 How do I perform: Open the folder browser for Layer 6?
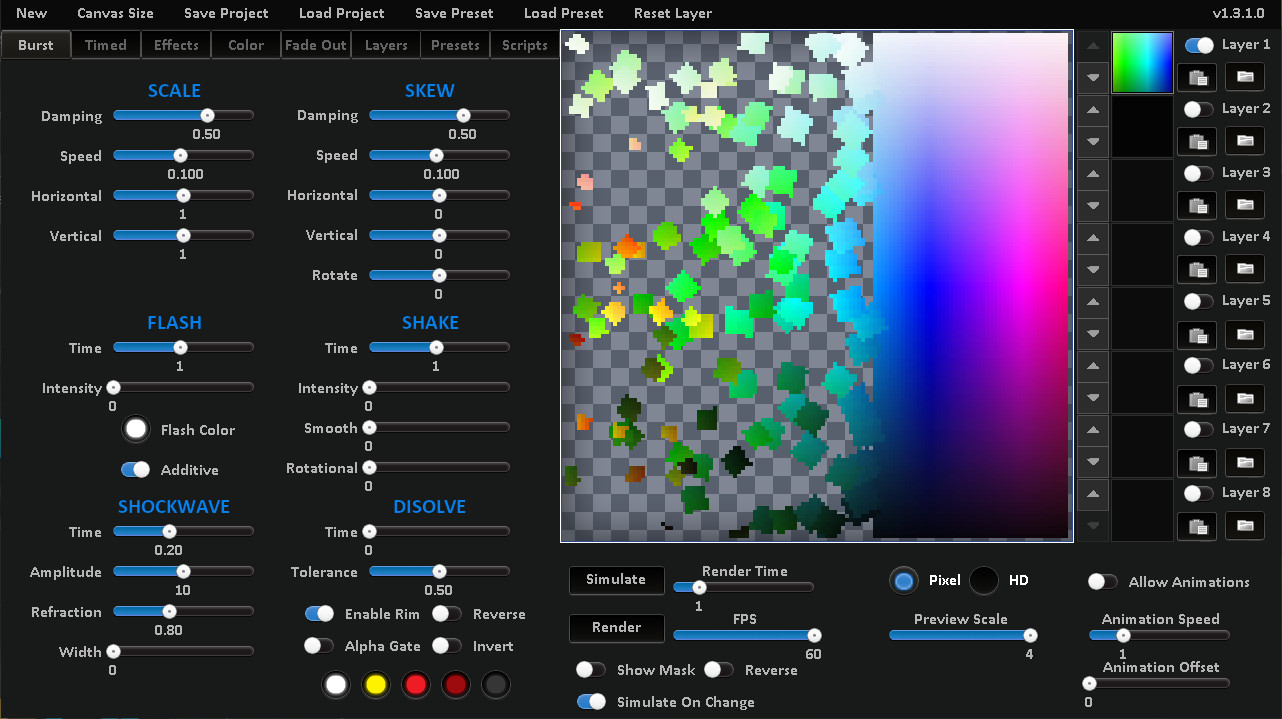click(x=1245, y=399)
